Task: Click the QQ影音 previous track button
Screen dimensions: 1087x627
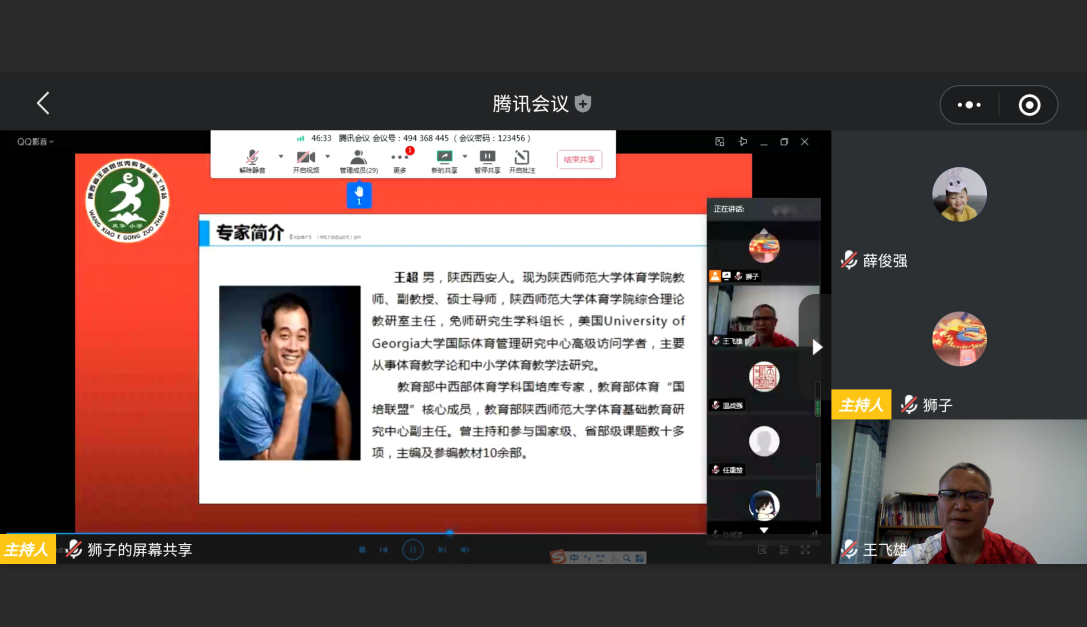Action: 384,550
